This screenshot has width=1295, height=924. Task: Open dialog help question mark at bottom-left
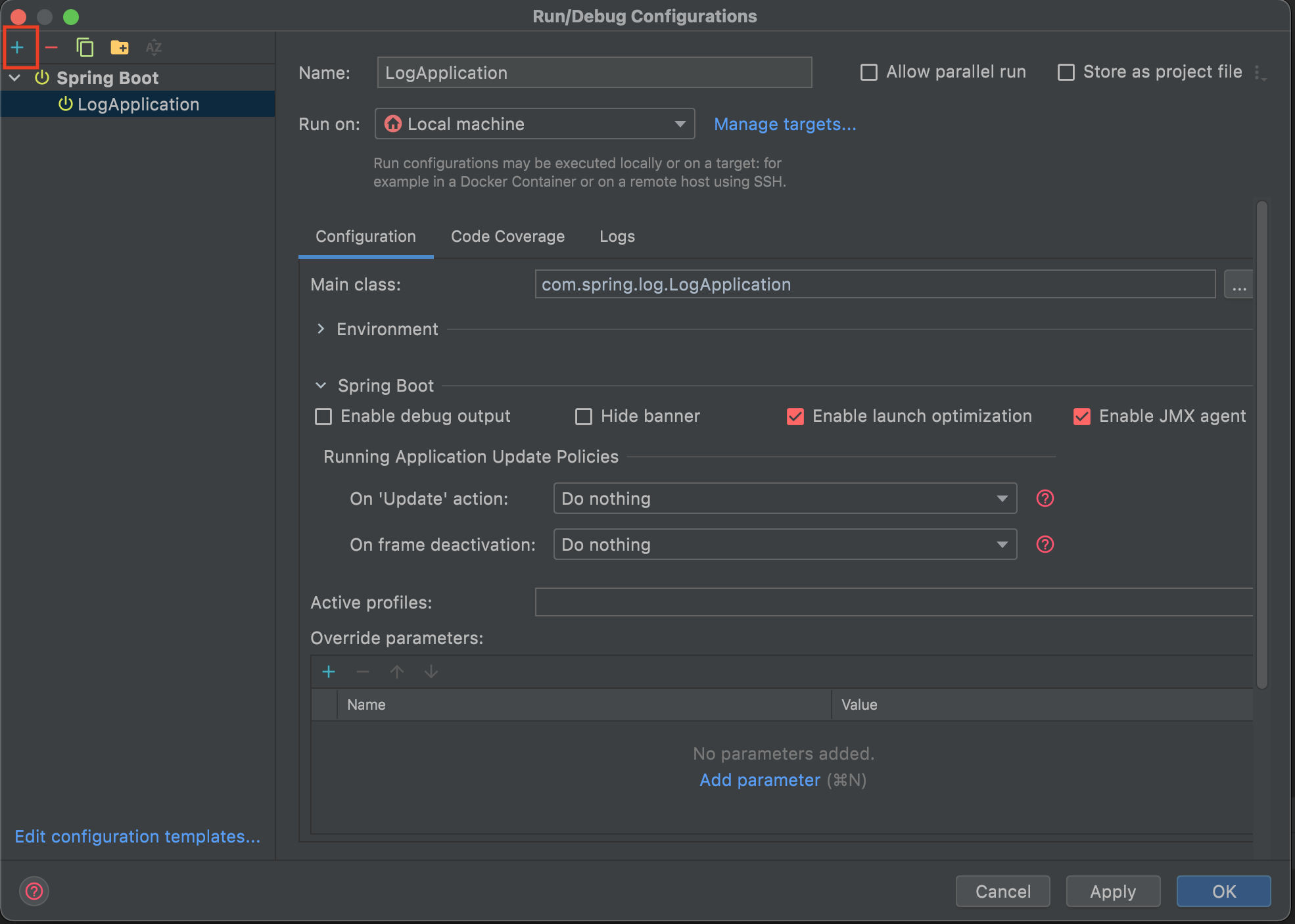click(x=34, y=891)
